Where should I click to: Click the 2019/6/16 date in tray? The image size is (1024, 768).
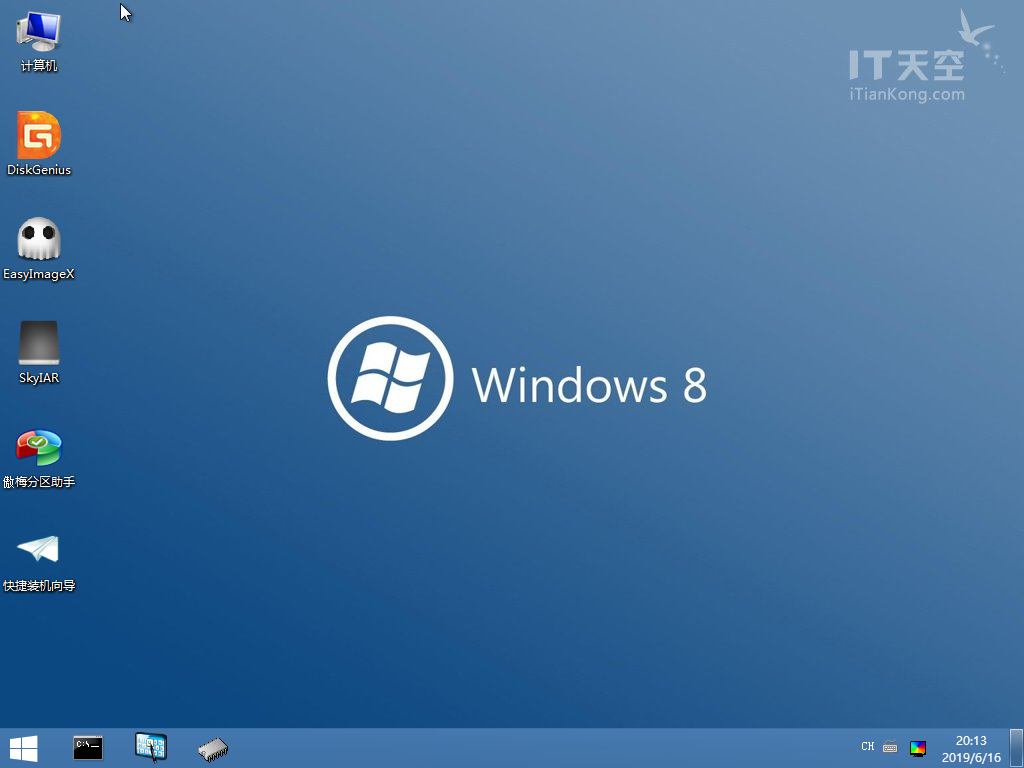click(971, 758)
